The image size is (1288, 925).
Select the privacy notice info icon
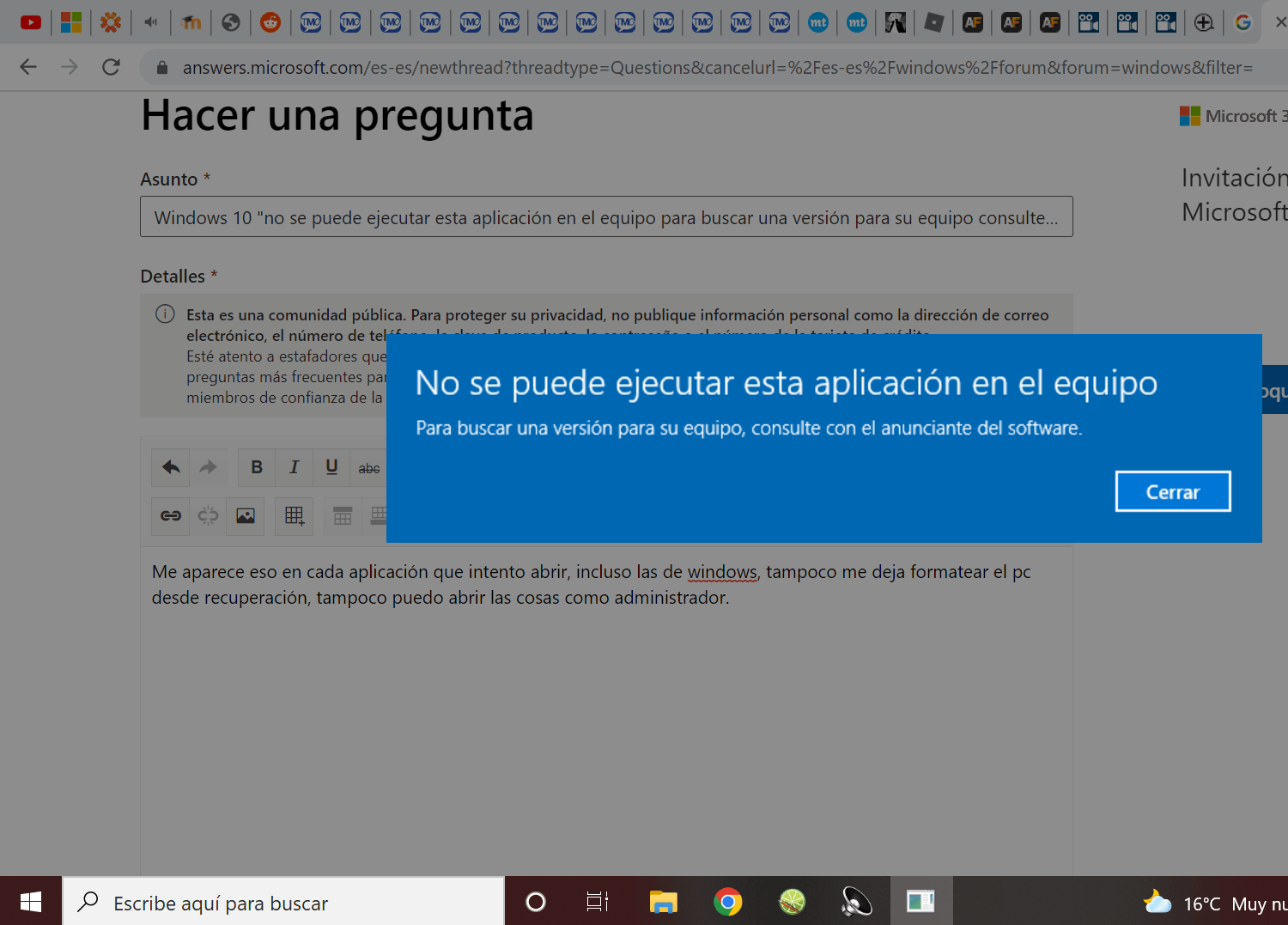(165, 314)
